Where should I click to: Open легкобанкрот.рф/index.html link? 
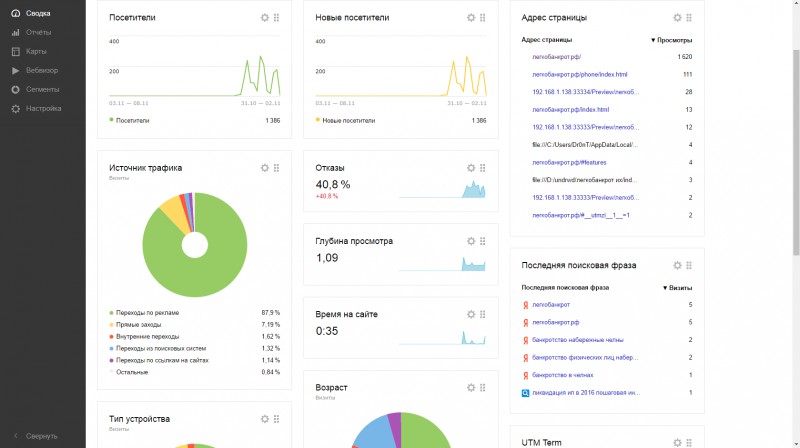tap(570, 110)
